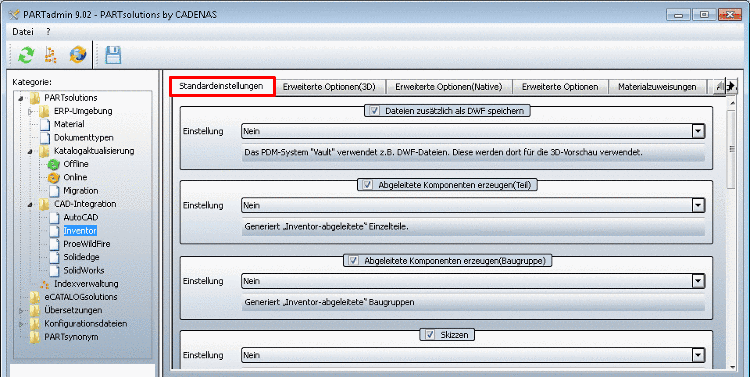
Task: Click the orange hierarchy structure toolbar icon
Action: pos(51,55)
